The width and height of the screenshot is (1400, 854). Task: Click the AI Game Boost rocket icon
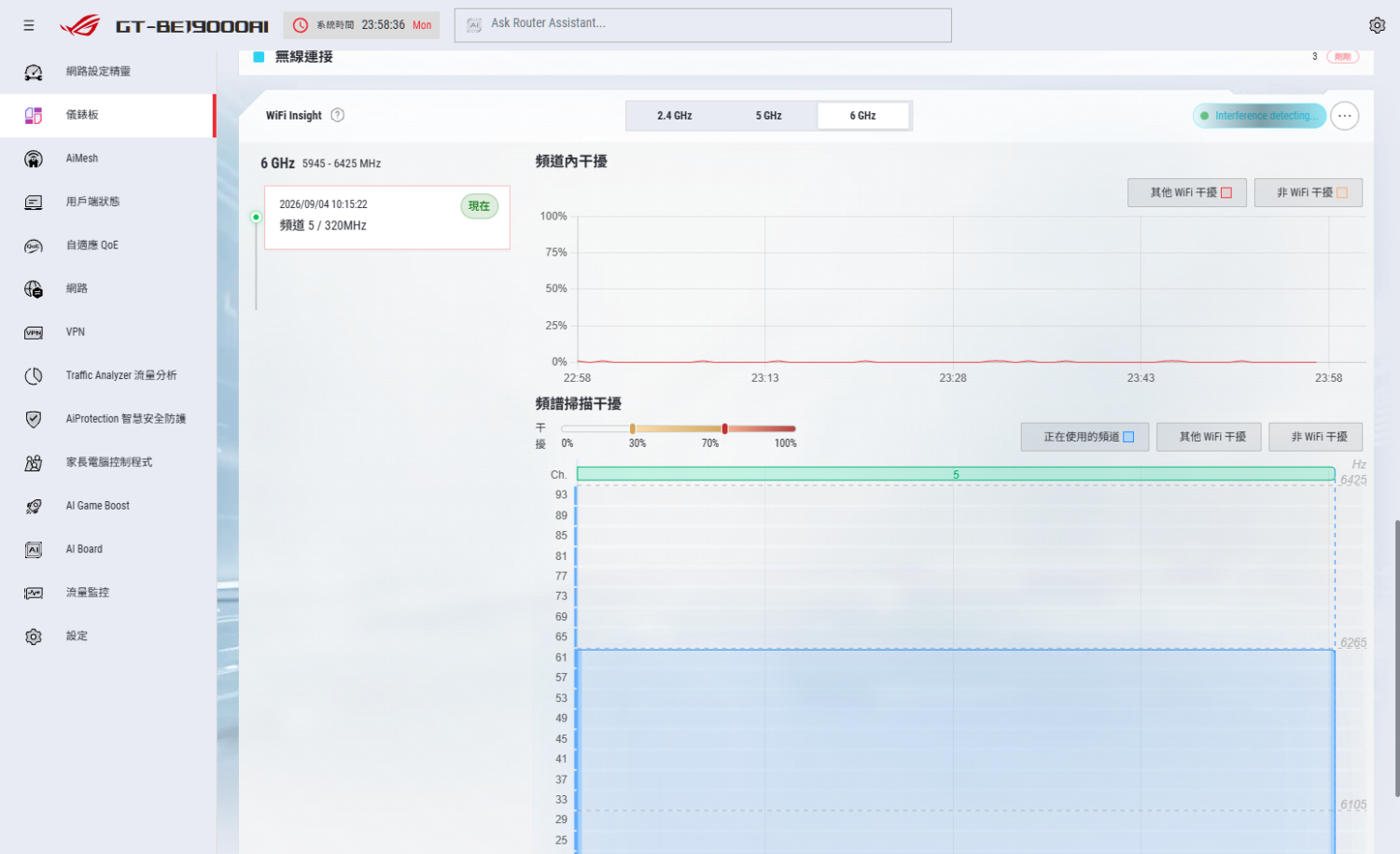34,506
